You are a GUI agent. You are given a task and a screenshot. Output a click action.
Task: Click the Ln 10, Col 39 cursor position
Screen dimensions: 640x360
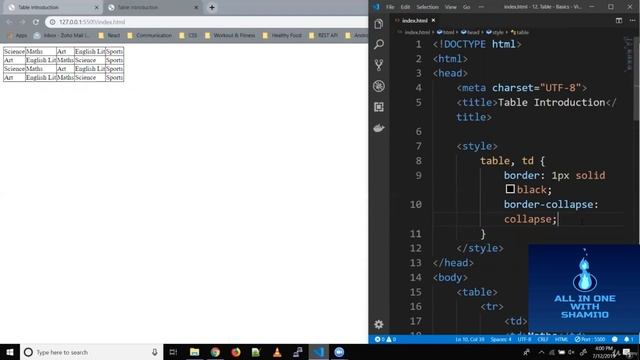tap(470, 339)
